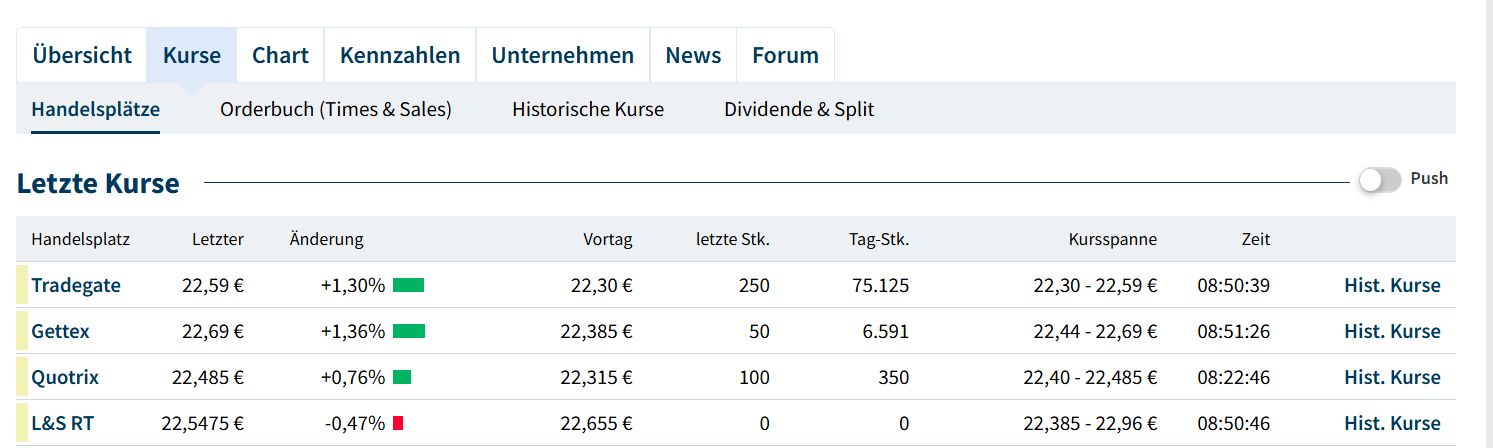Switch to the Forum tab
Screen dimensions: 1493x448
785,56
